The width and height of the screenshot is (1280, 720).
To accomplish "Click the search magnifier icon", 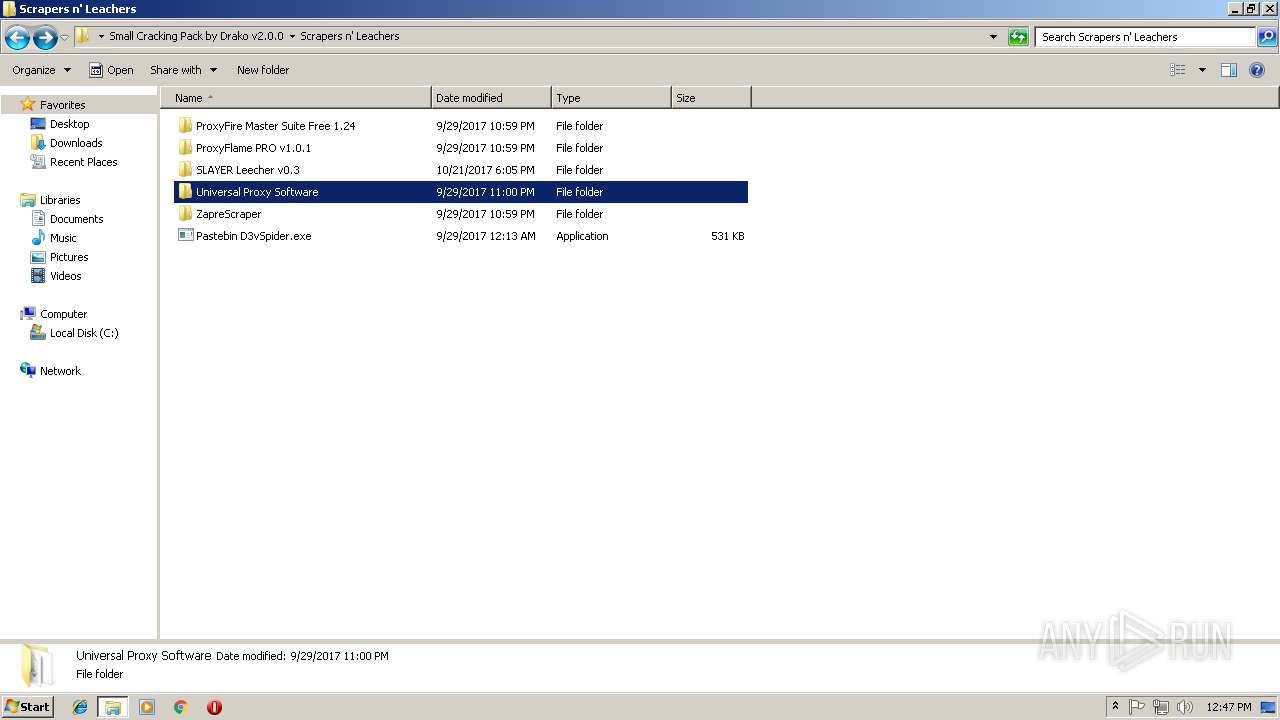I will [1267, 37].
